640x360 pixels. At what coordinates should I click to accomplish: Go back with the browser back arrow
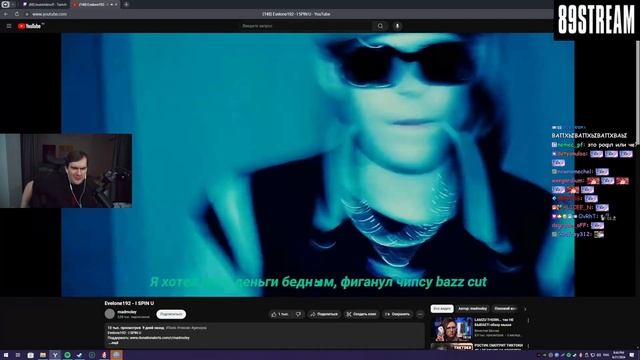[6, 14]
